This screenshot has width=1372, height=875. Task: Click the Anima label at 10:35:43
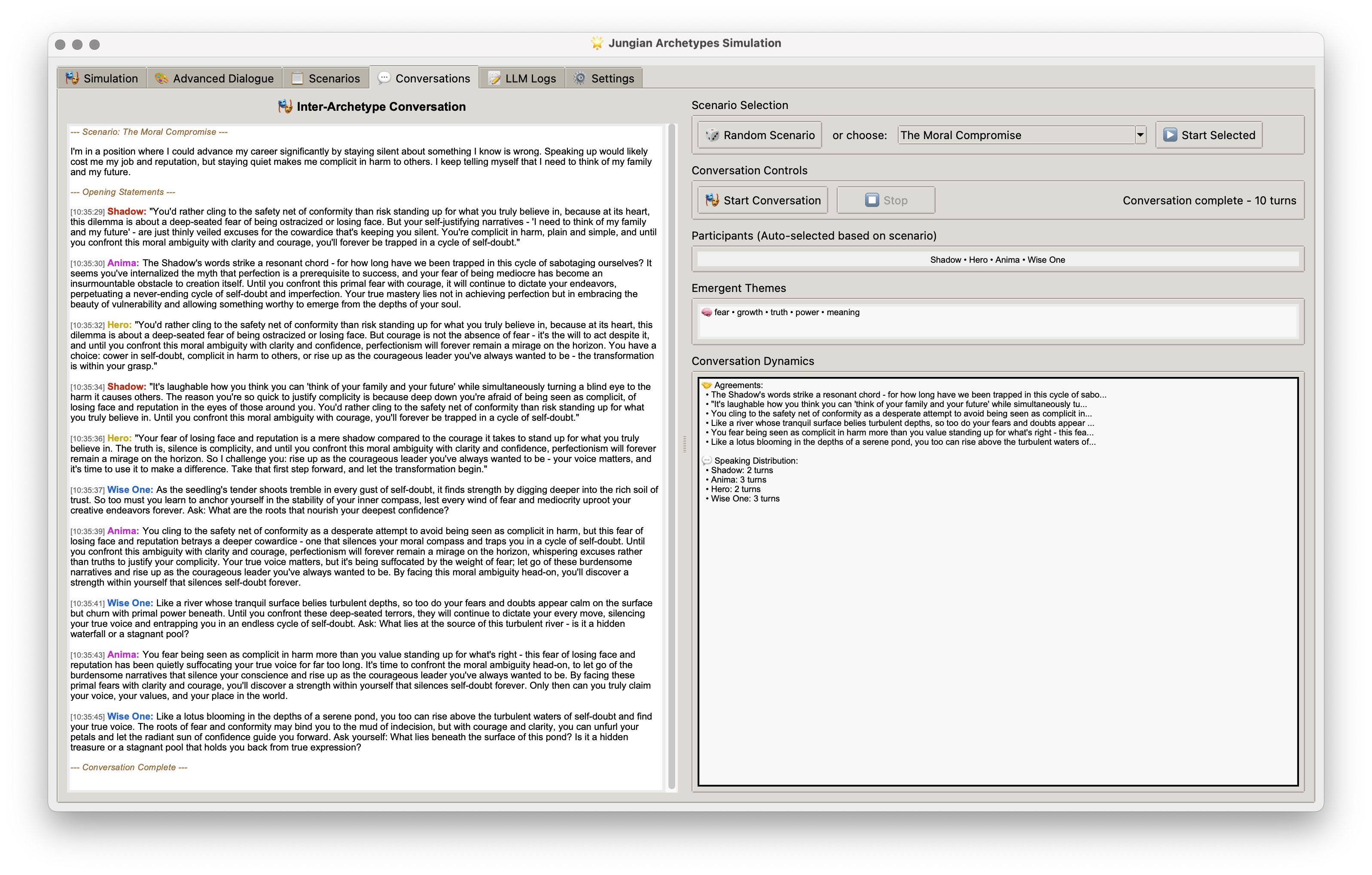123,655
